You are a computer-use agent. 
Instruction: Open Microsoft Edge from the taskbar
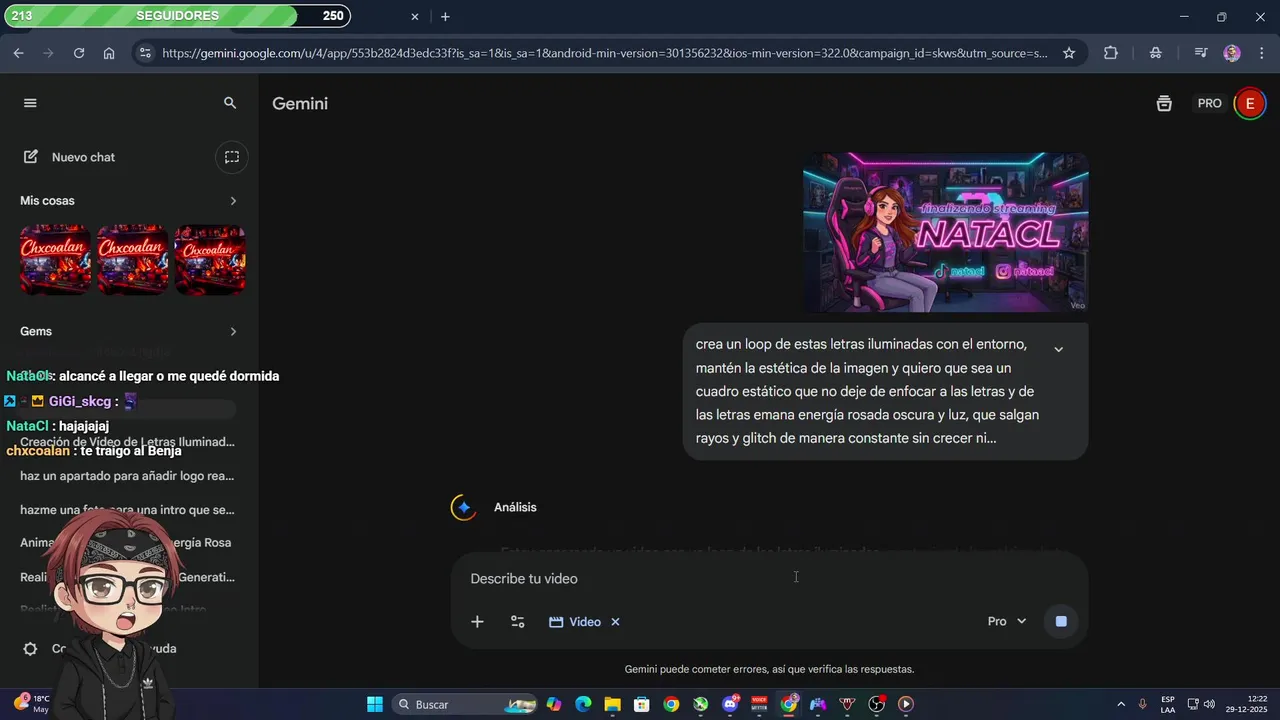click(583, 704)
